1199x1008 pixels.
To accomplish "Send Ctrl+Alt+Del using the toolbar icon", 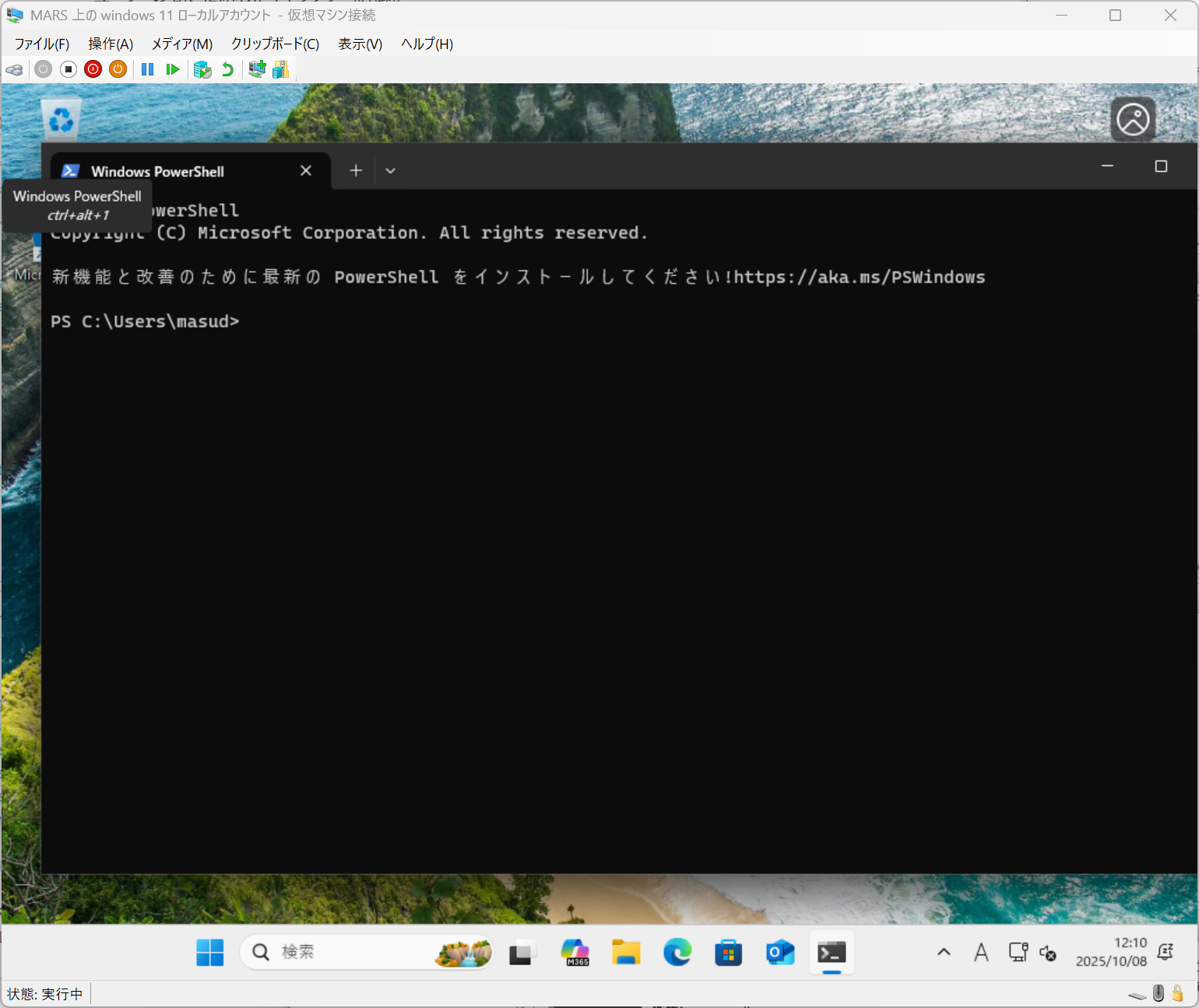I will 14,69.
